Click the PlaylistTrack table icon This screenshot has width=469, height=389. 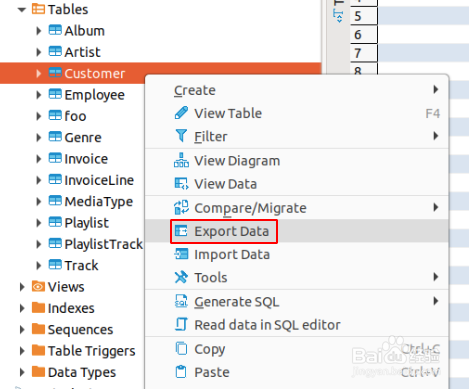click(55, 244)
